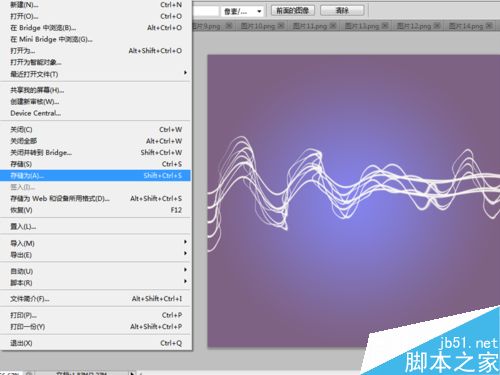Expand 导出(E) submenu

point(96,255)
